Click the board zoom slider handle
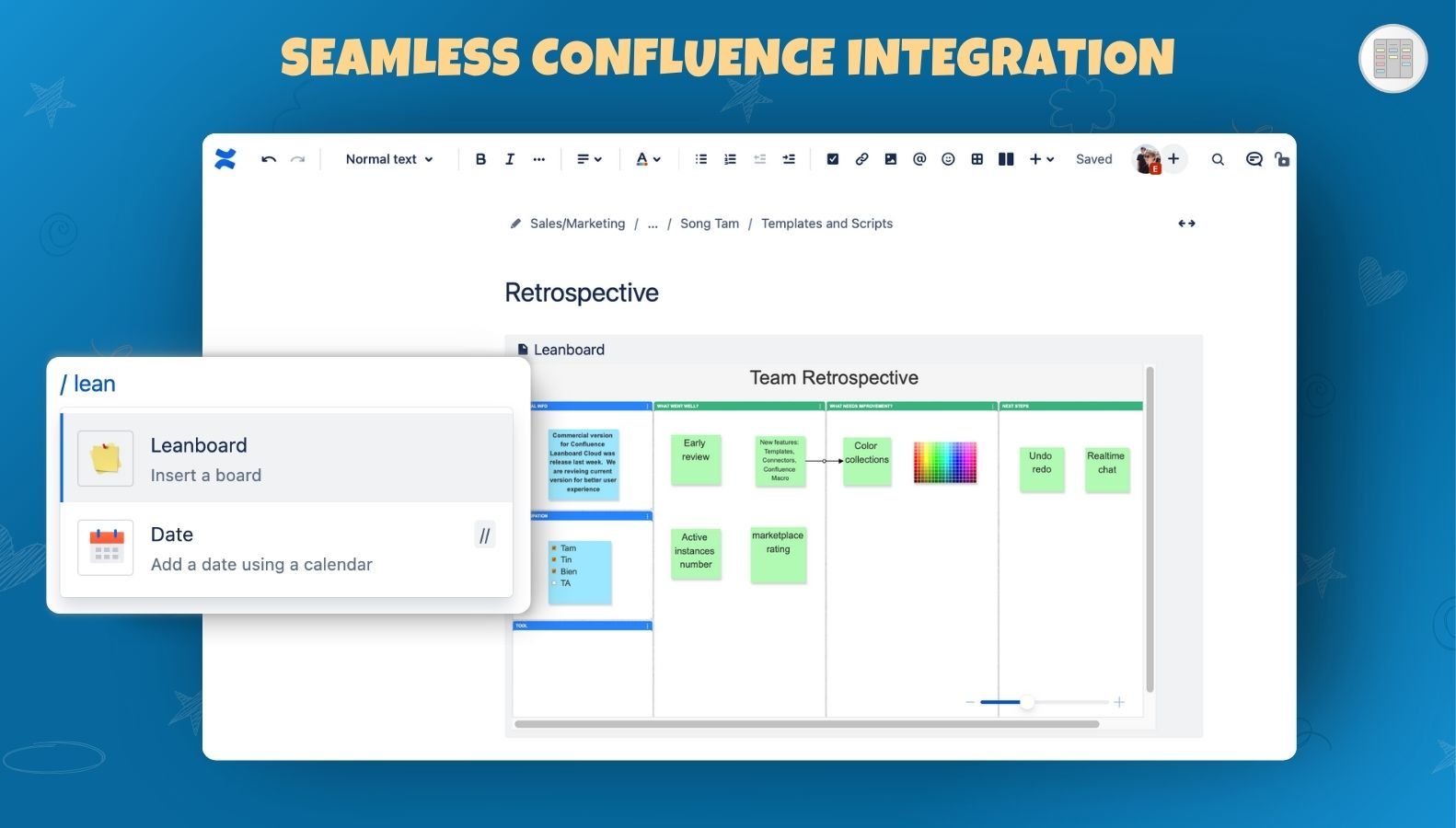The image size is (1456, 828). [1027, 702]
